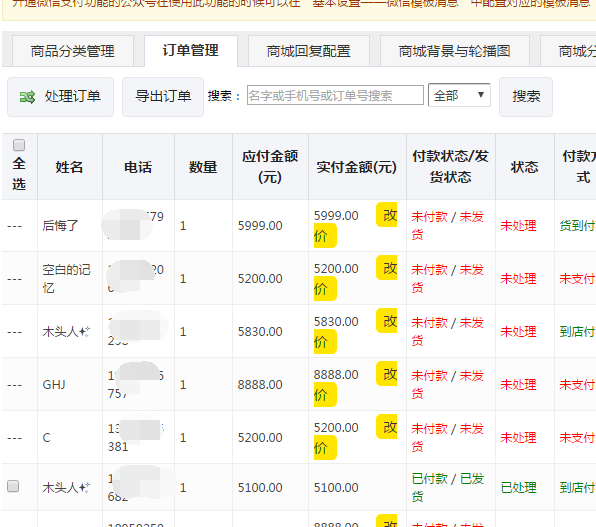The height and width of the screenshot is (527, 596).
Task: Click the green arrows icon beside 处理订单
Action: coord(27,97)
